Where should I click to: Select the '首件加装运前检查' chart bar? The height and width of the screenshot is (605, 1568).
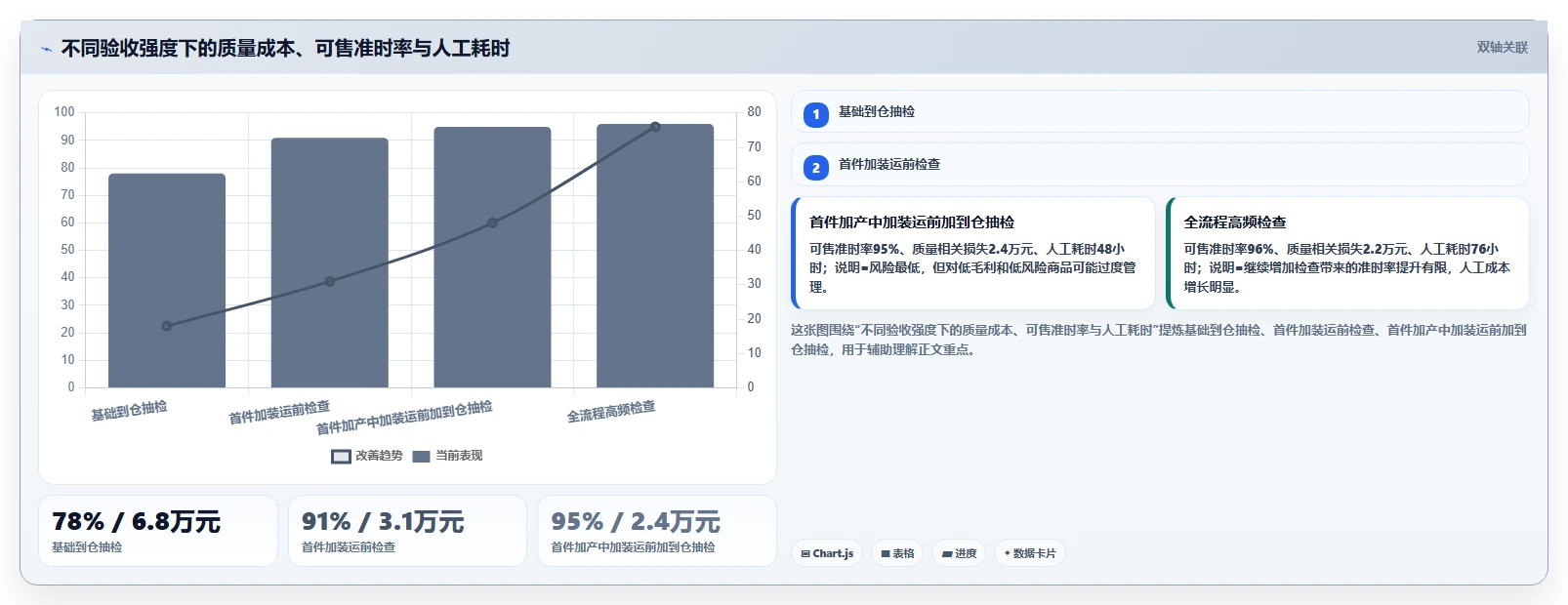pyautogui.click(x=330, y=262)
